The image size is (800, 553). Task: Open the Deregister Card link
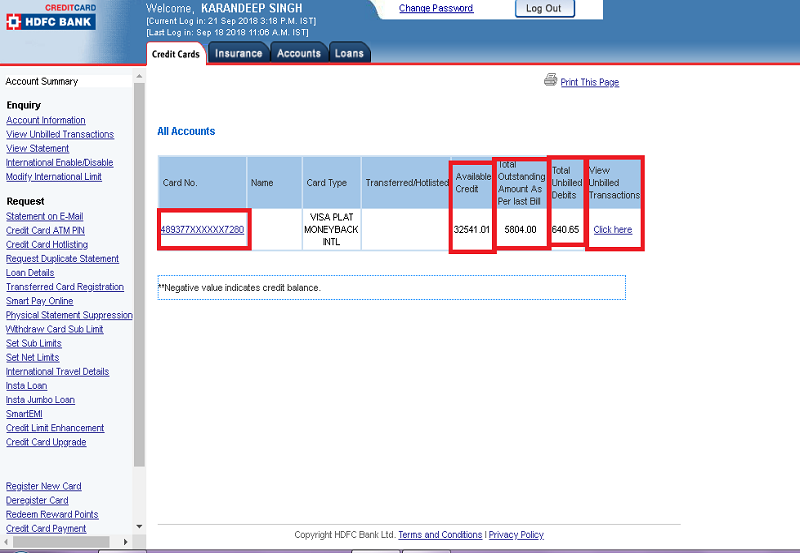click(37, 500)
